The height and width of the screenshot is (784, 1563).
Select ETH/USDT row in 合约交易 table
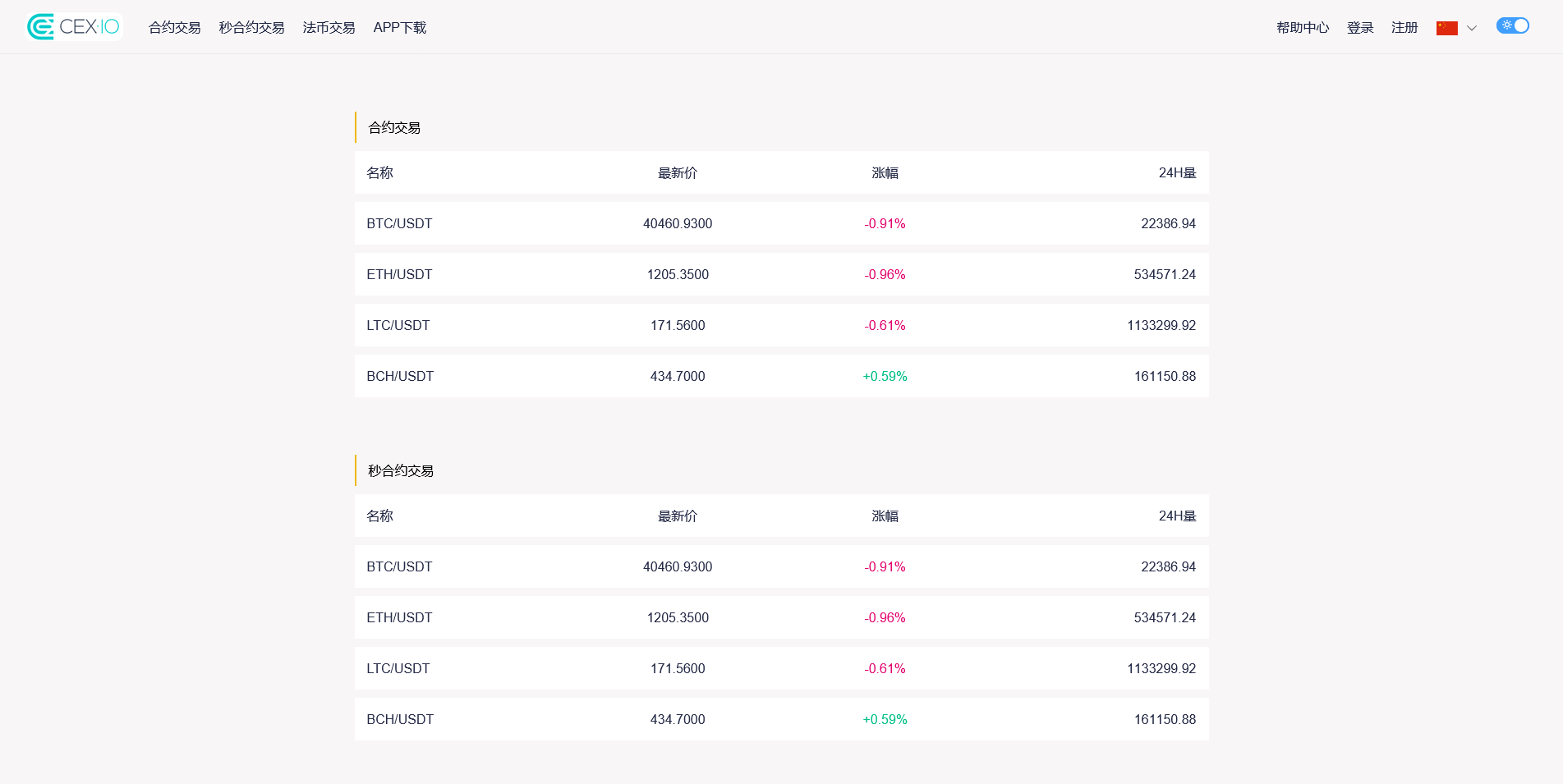click(781, 274)
